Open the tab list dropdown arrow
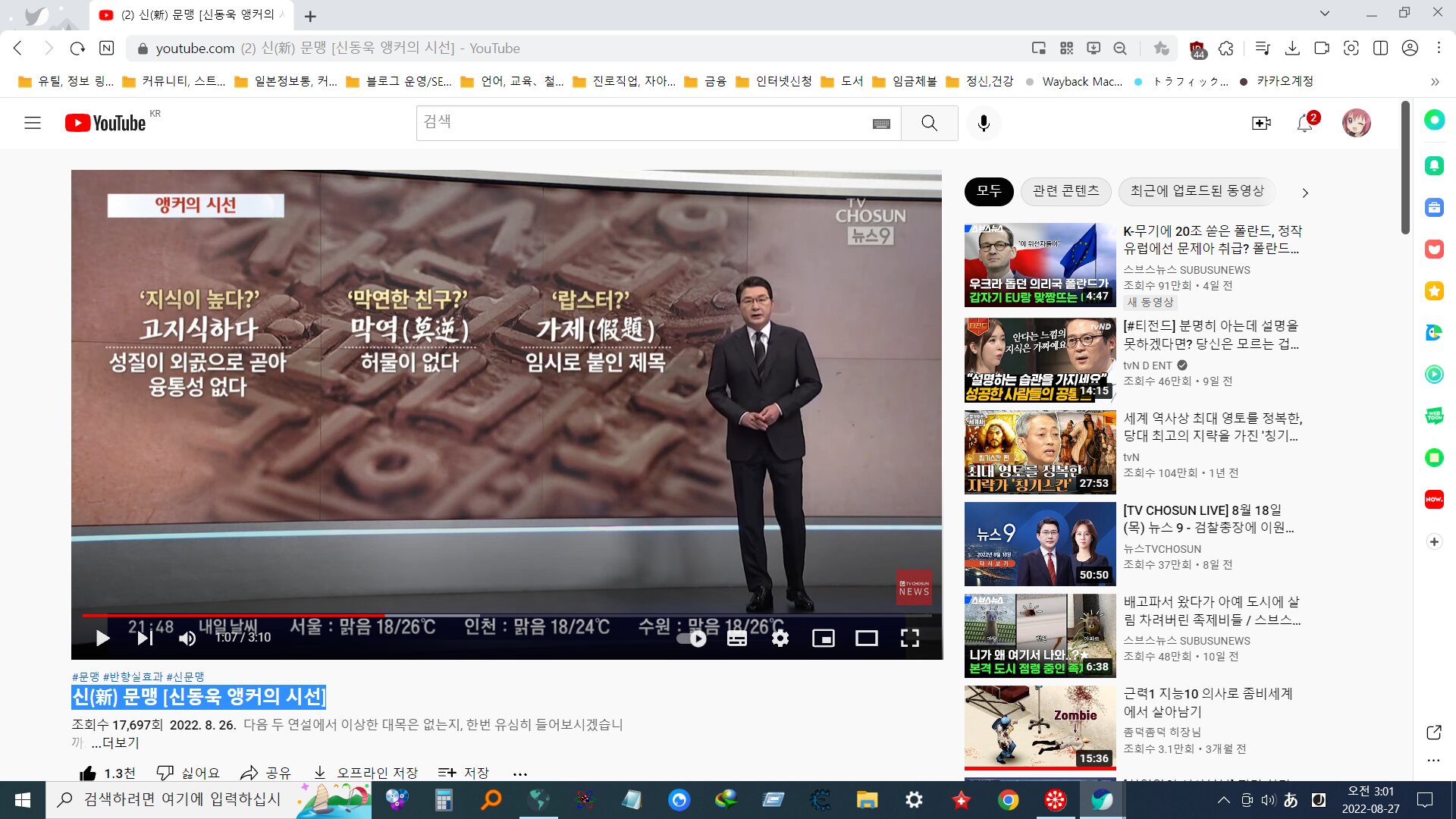 (1324, 13)
